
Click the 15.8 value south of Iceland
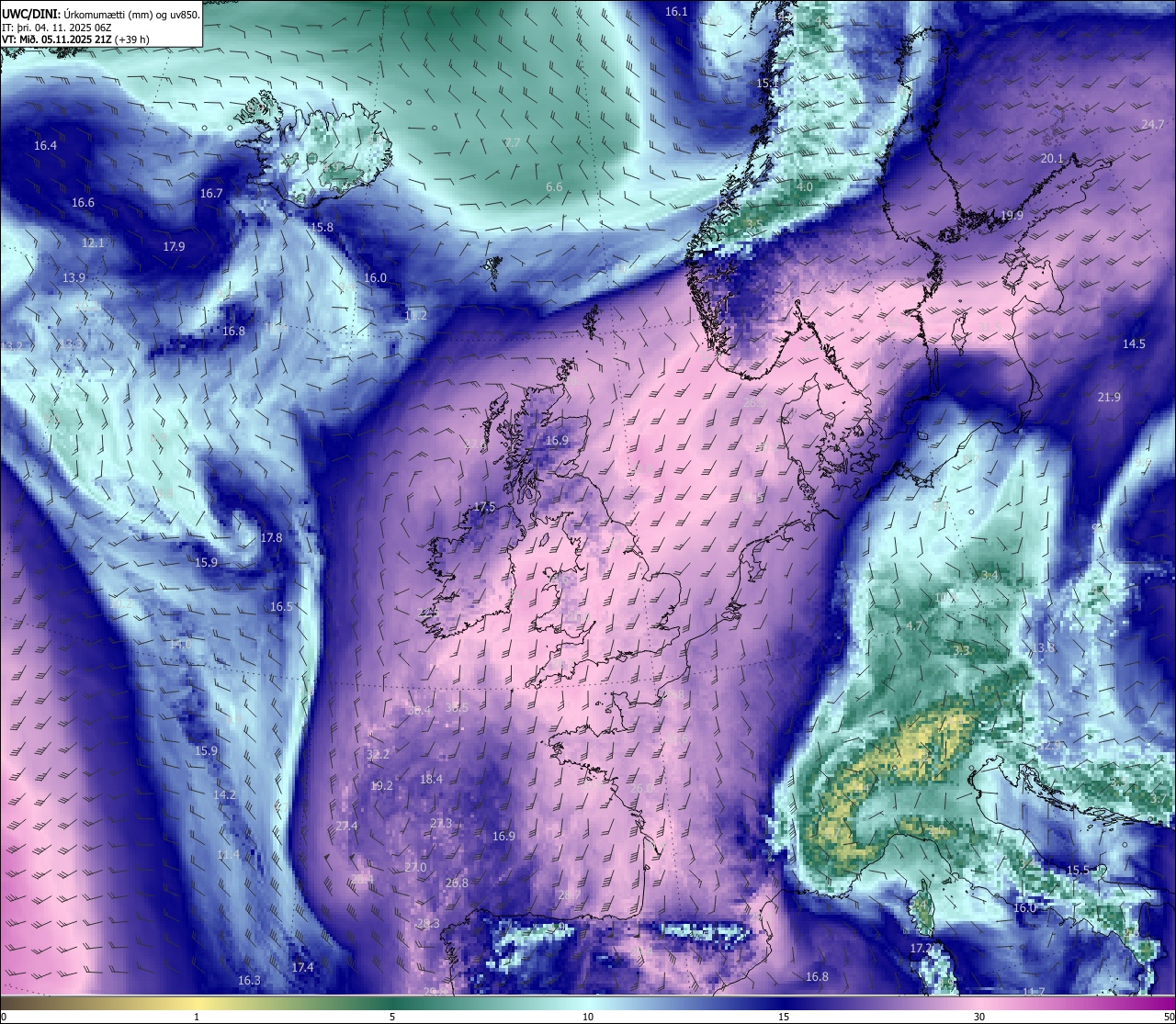click(x=322, y=228)
